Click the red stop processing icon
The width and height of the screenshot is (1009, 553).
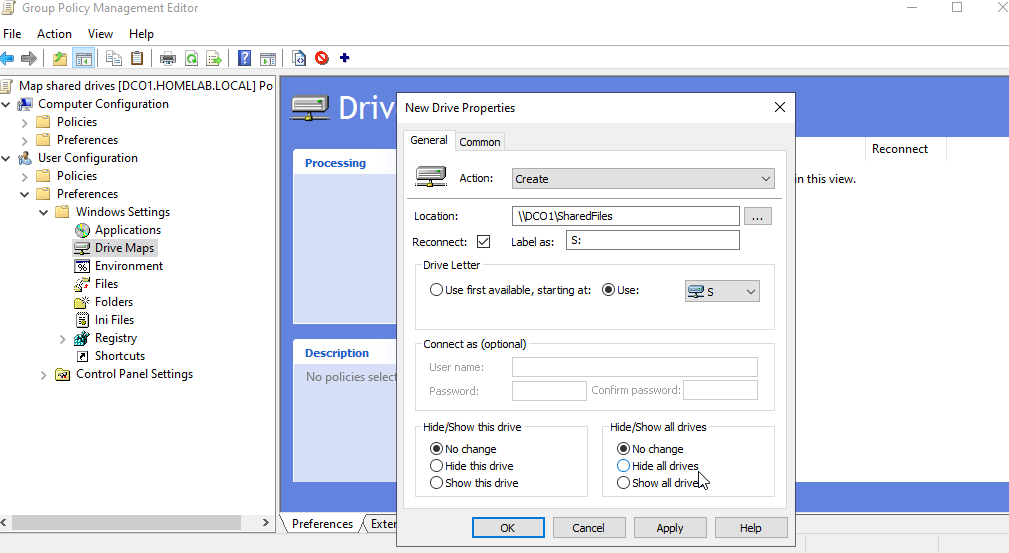(322, 58)
